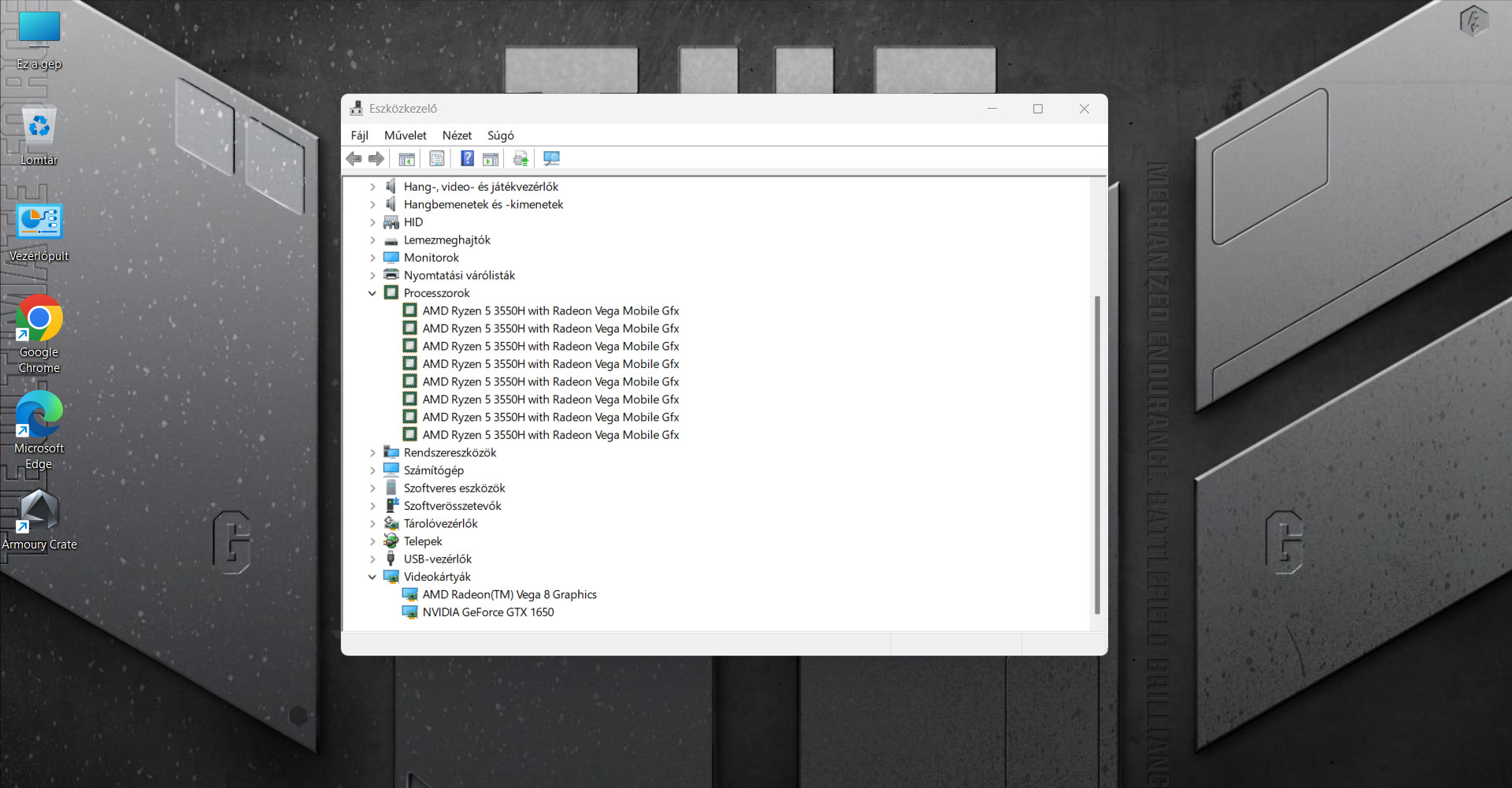
Task: Maximize the Eszközkezelő window
Action: click(x=1038, y=109)
